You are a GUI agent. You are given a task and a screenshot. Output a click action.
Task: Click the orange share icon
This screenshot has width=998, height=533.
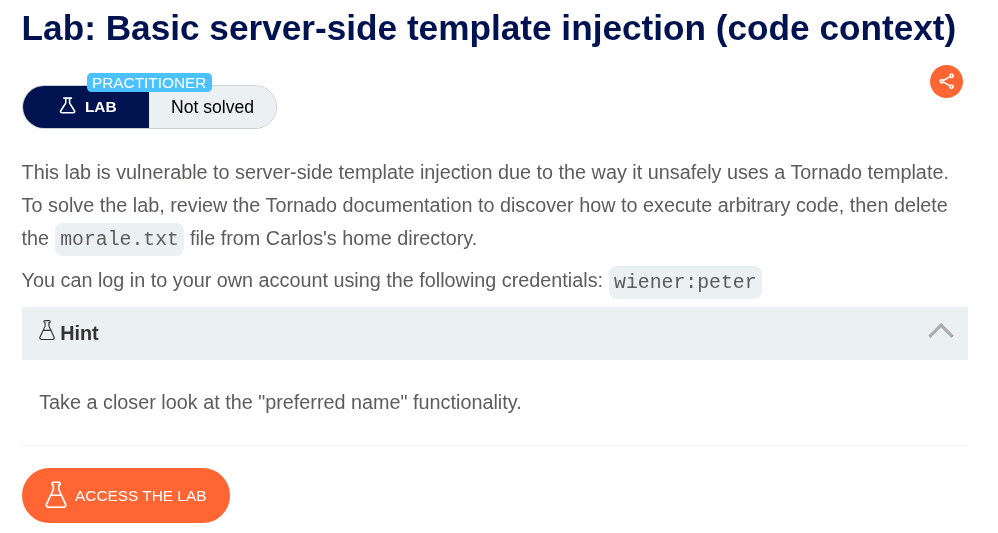click(x=946, y=82)
